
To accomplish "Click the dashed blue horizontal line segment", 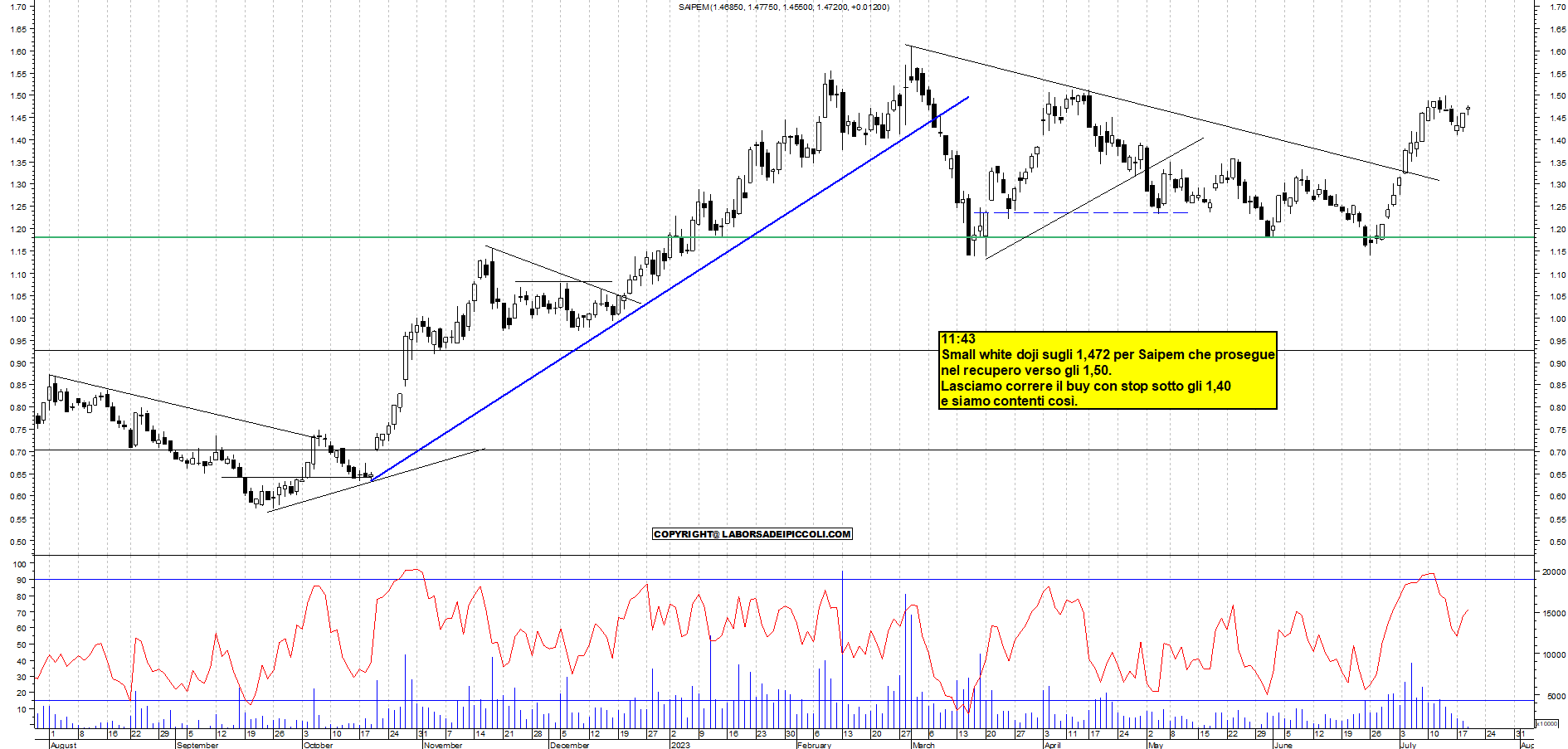I will pyautogui.click(x=1083, y=213).
